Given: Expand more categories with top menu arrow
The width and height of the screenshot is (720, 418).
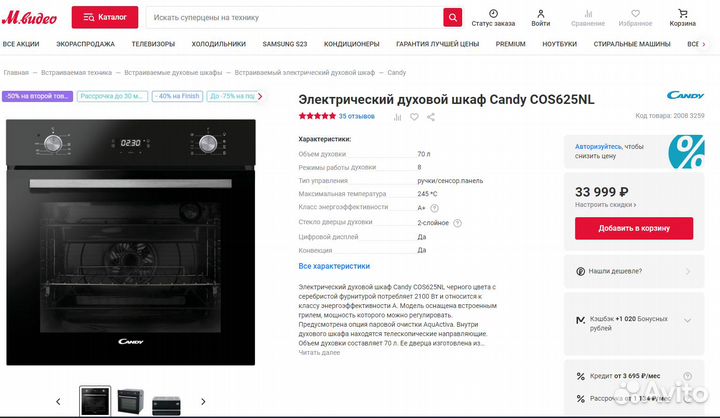Looking at the screenshot, I should pyautogui.click(x=704, y=44).
